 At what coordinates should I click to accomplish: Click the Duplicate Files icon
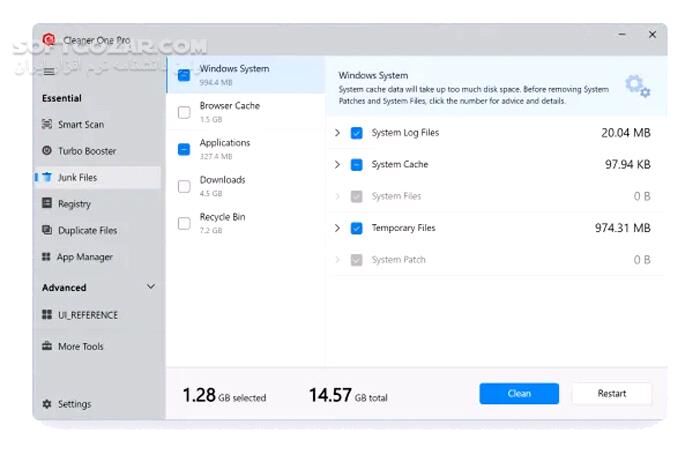click(47, 230)
